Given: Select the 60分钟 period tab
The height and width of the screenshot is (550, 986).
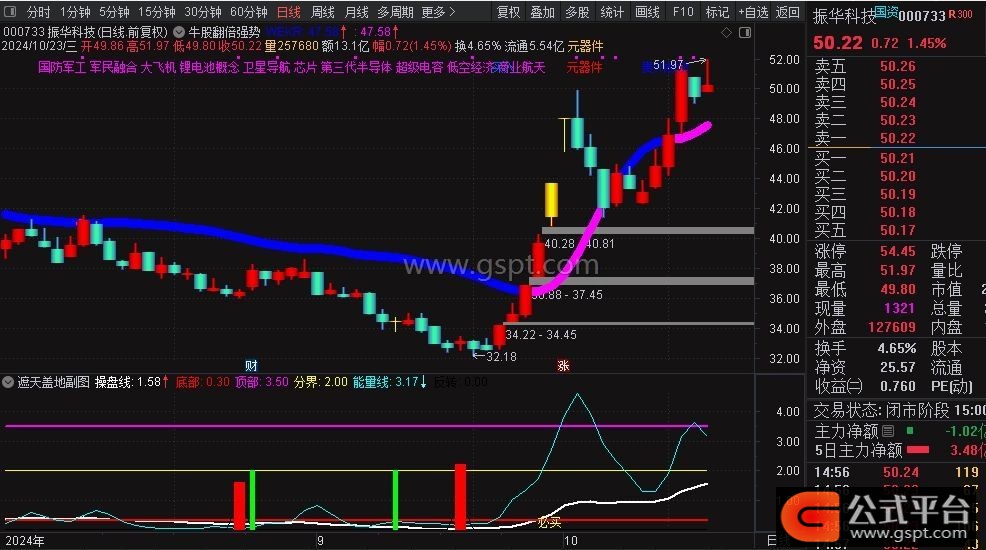Looking at the screenshot, I should [x=248, y=12].
